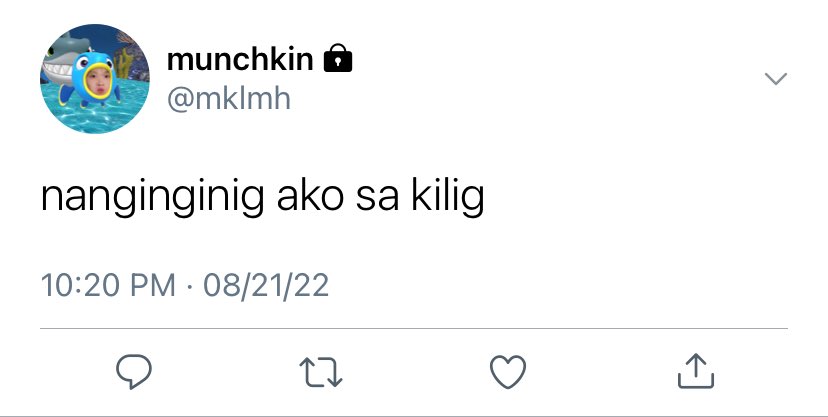Click the divider line above action icons
Screen dimensions: 828x417
414,328
